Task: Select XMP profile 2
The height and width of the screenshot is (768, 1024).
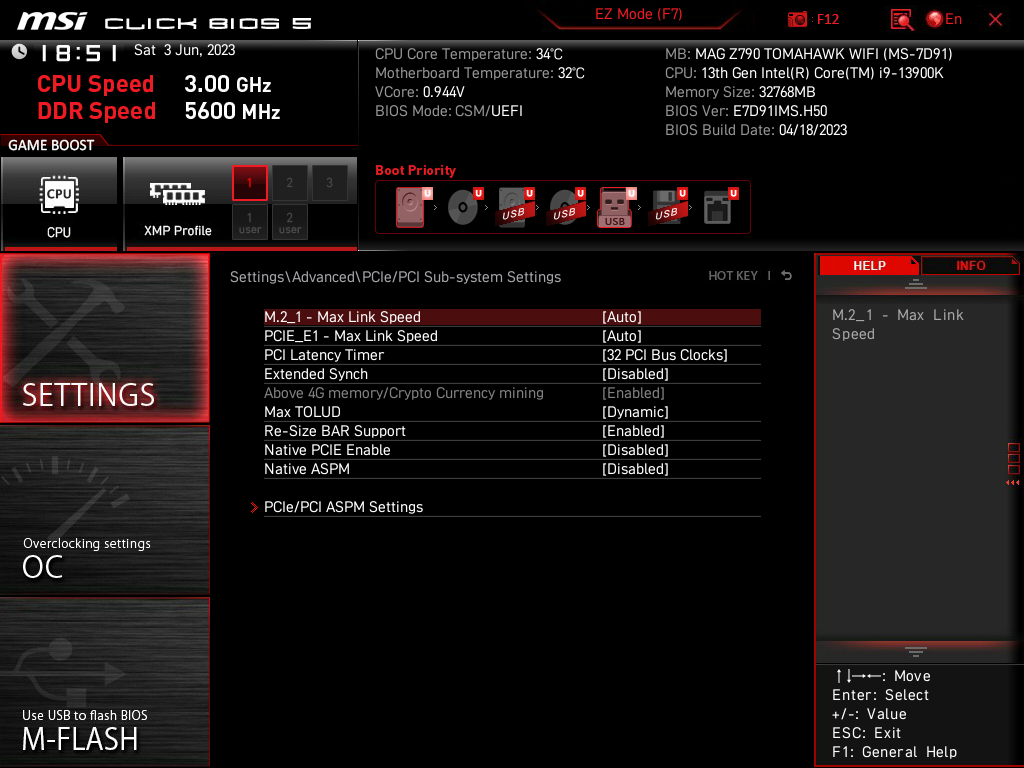Action: point(289,183)
